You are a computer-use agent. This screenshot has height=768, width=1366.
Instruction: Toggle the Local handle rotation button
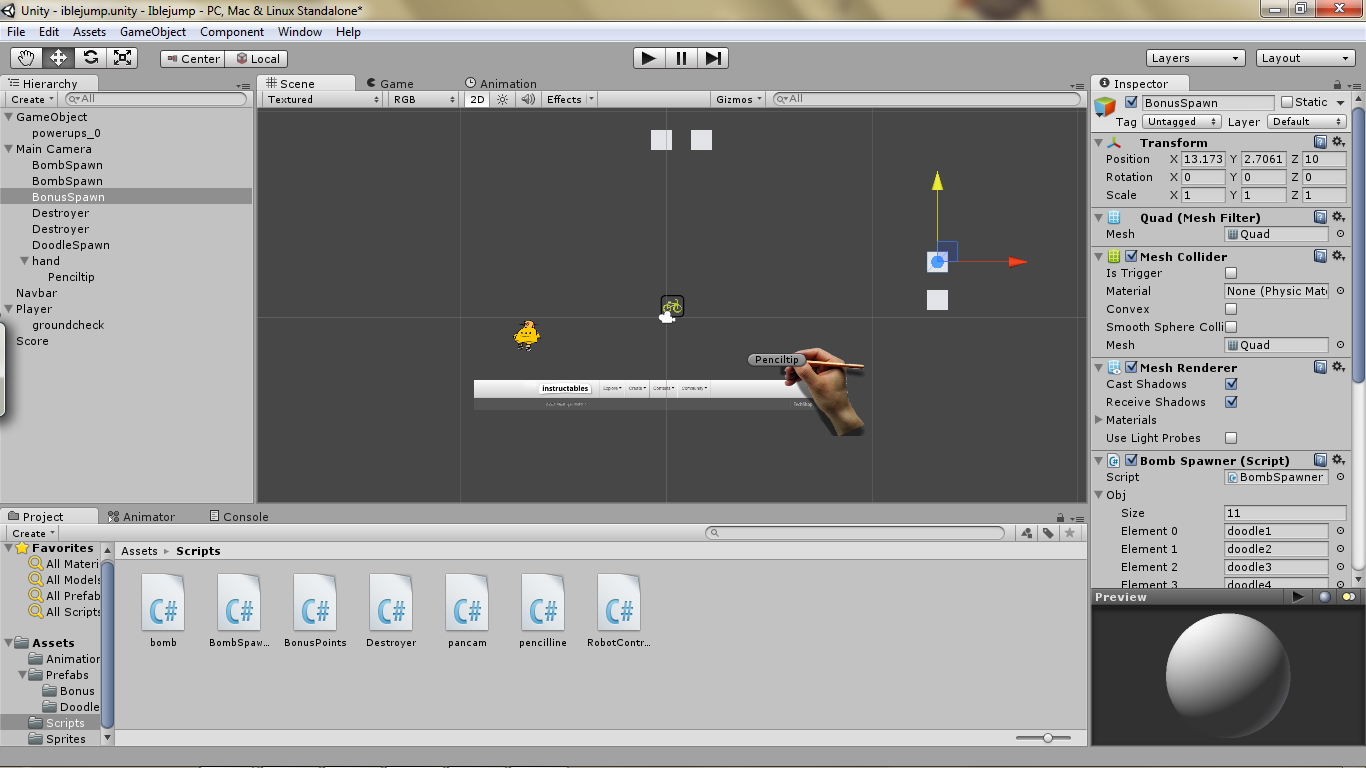[257, 59]
